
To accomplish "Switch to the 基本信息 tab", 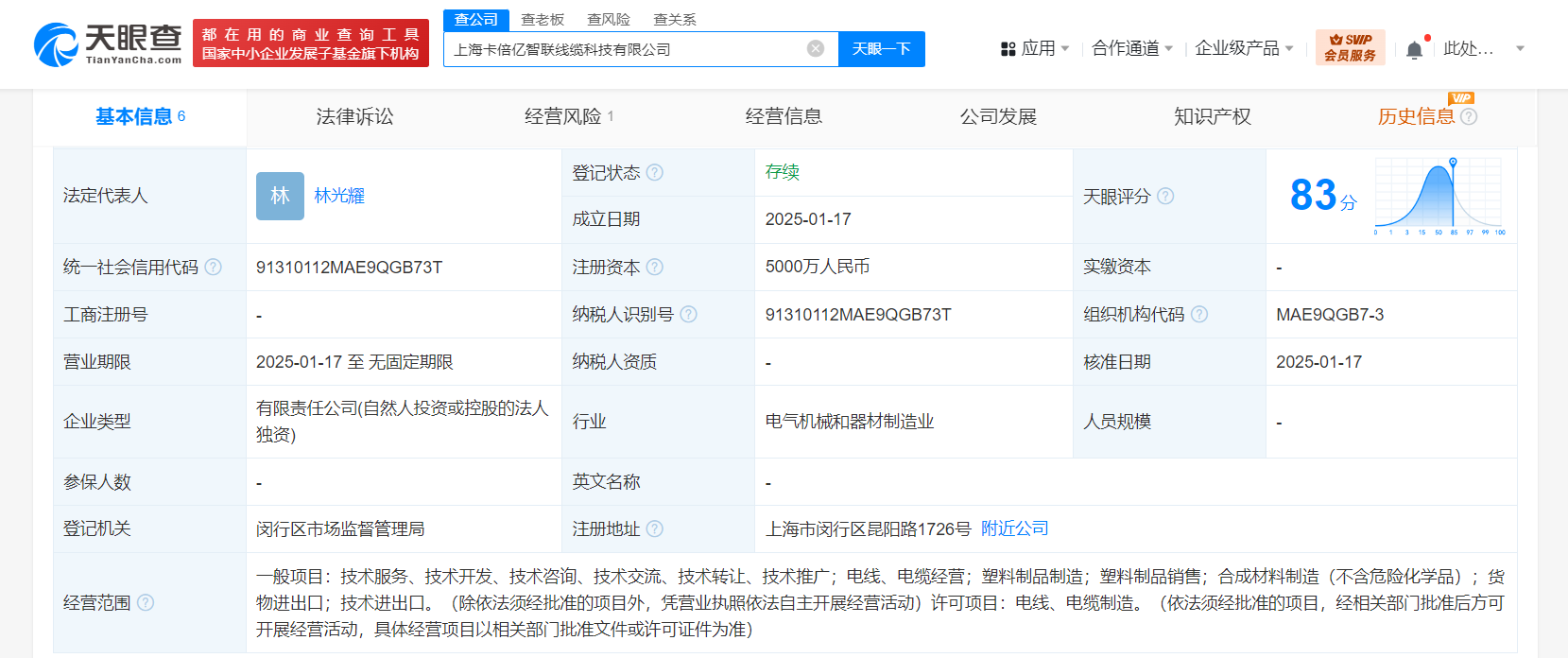I will click(140, 116).
